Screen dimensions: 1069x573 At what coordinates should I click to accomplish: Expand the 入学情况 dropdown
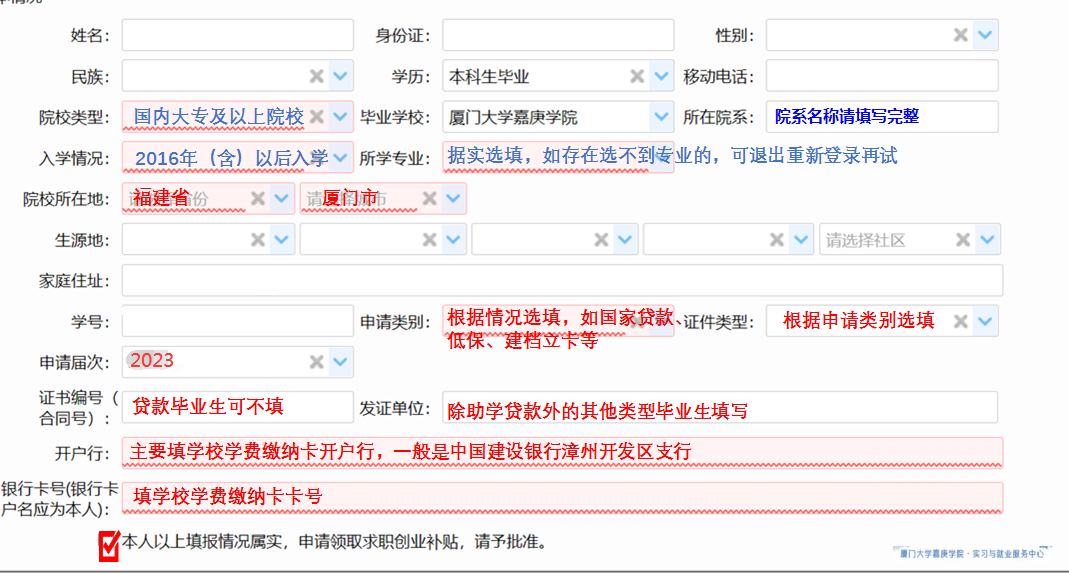tap(341, 158)
